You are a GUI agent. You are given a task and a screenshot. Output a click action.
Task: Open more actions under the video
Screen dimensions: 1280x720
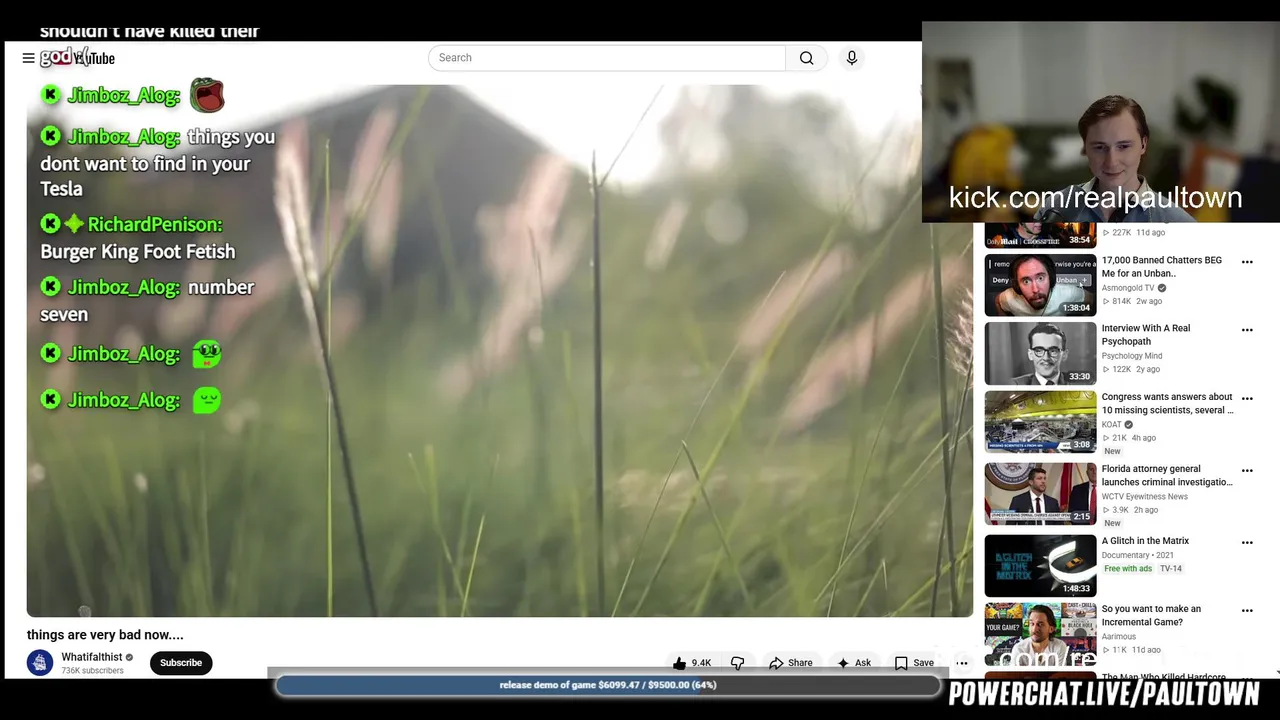pos(962,663)
